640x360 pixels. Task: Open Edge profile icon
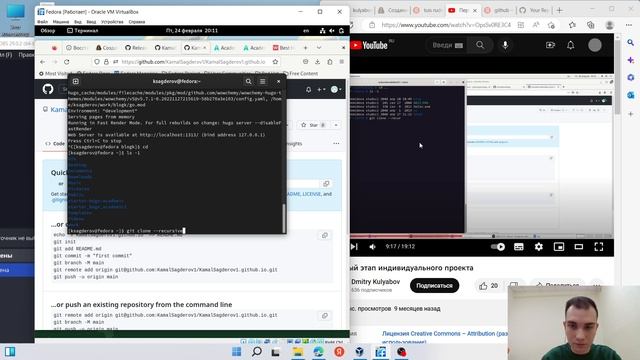coord(610,25)
